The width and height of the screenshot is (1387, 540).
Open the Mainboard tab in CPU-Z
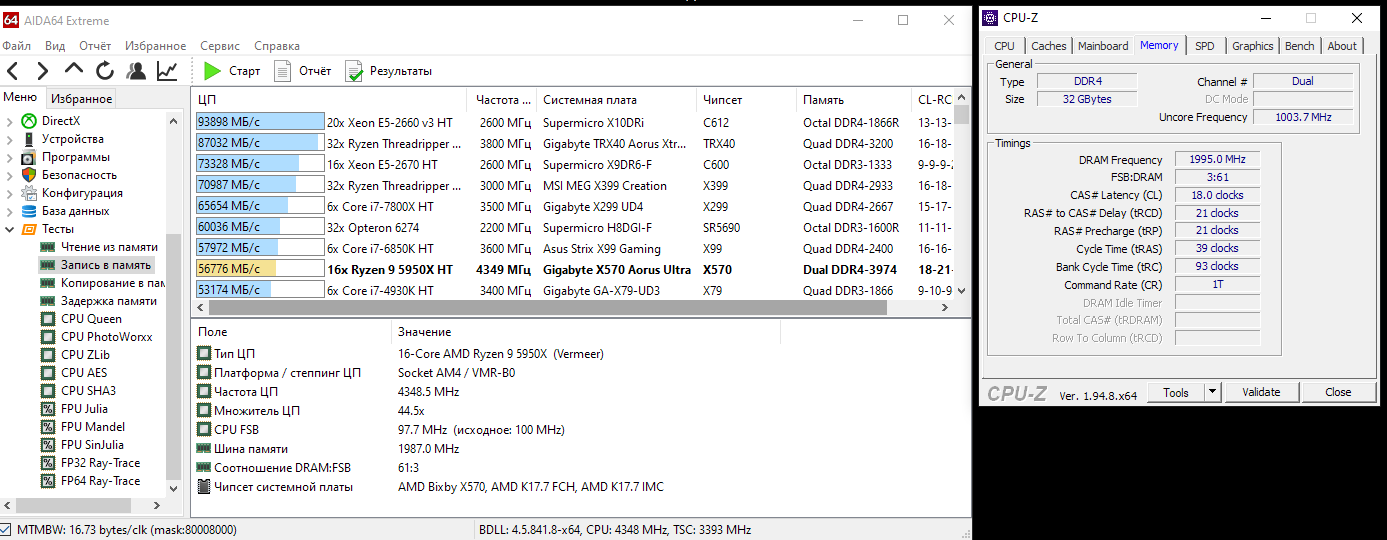pyautogui.click(x=1103, y=46)
